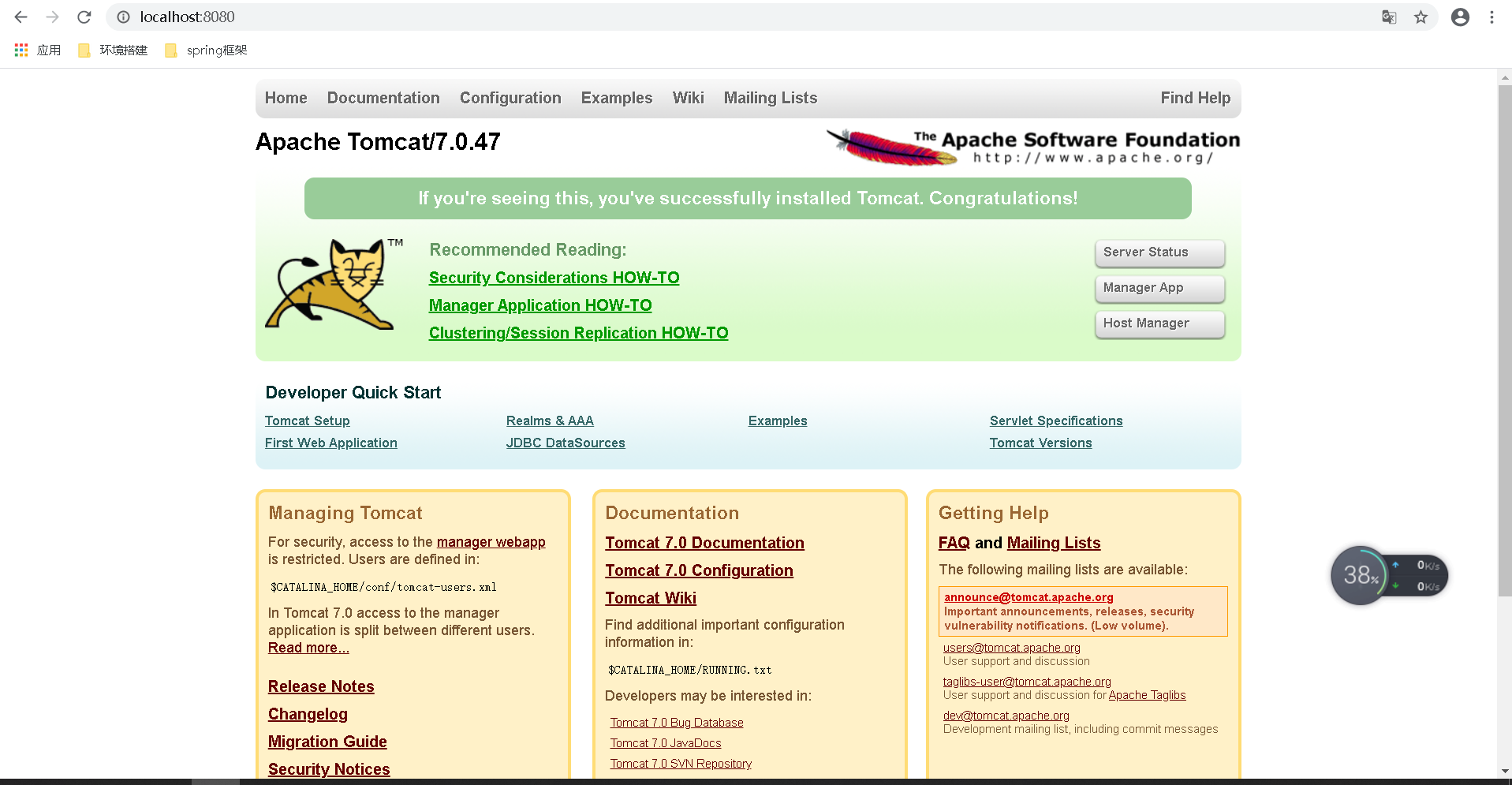Open First Web Application link
This screenshot has width=1512, height=785.
pyautogui.click(x=330, y=443)
